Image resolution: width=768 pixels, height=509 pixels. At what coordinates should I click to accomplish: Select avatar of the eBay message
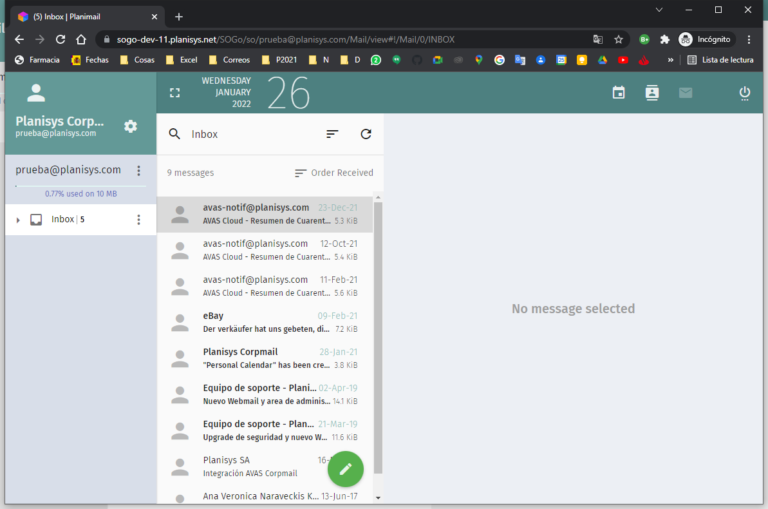180,322
